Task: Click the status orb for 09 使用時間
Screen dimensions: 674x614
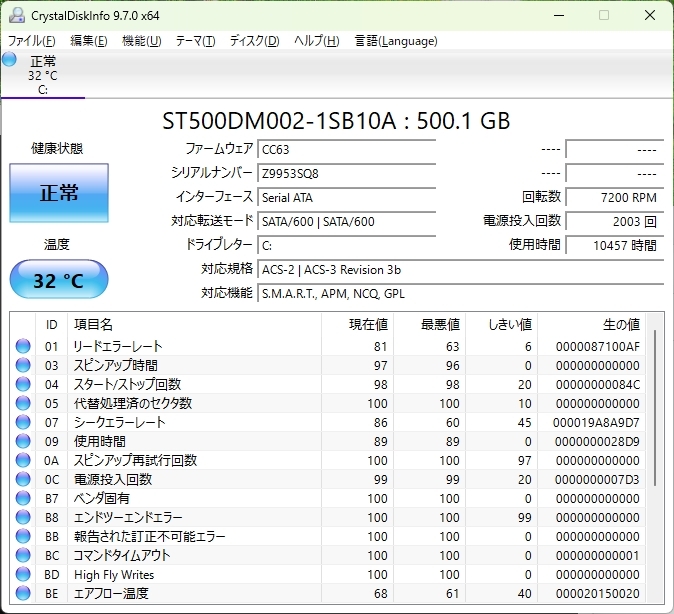Action: click(x=23, y=441)
